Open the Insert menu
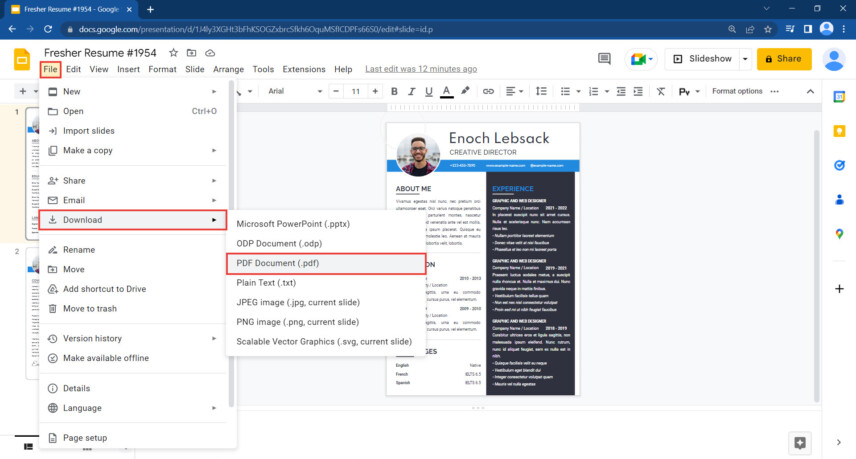The image size is (856, 459). tap(128, 69)
